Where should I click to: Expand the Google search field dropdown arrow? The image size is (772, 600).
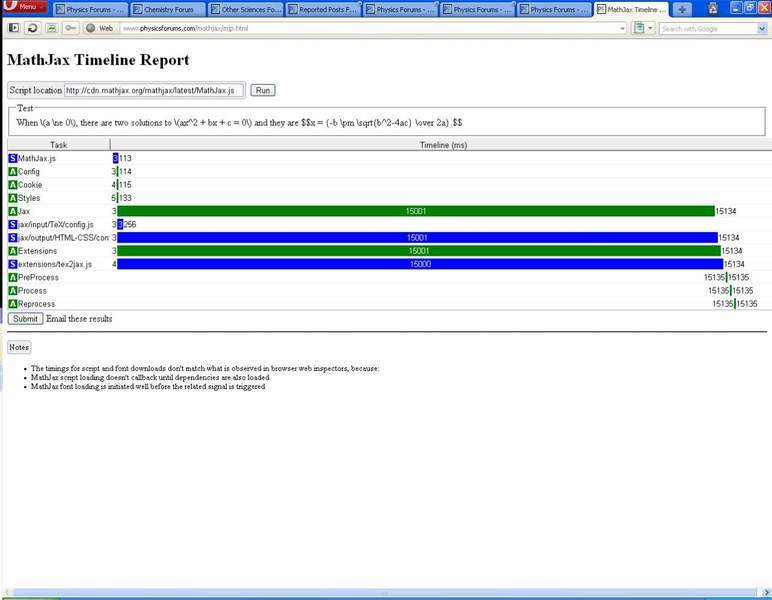tap(763, 29)
